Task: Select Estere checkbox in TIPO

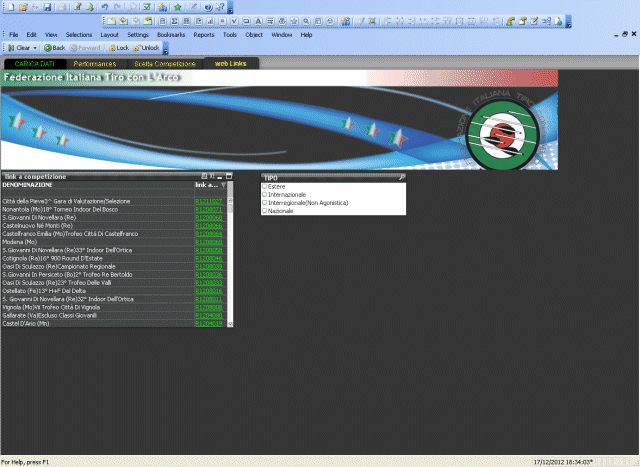Action: coord(264,186)
